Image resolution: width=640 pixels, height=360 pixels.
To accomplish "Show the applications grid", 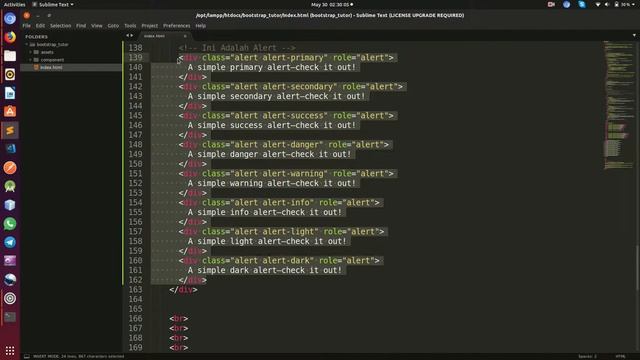I will [10, 351].
